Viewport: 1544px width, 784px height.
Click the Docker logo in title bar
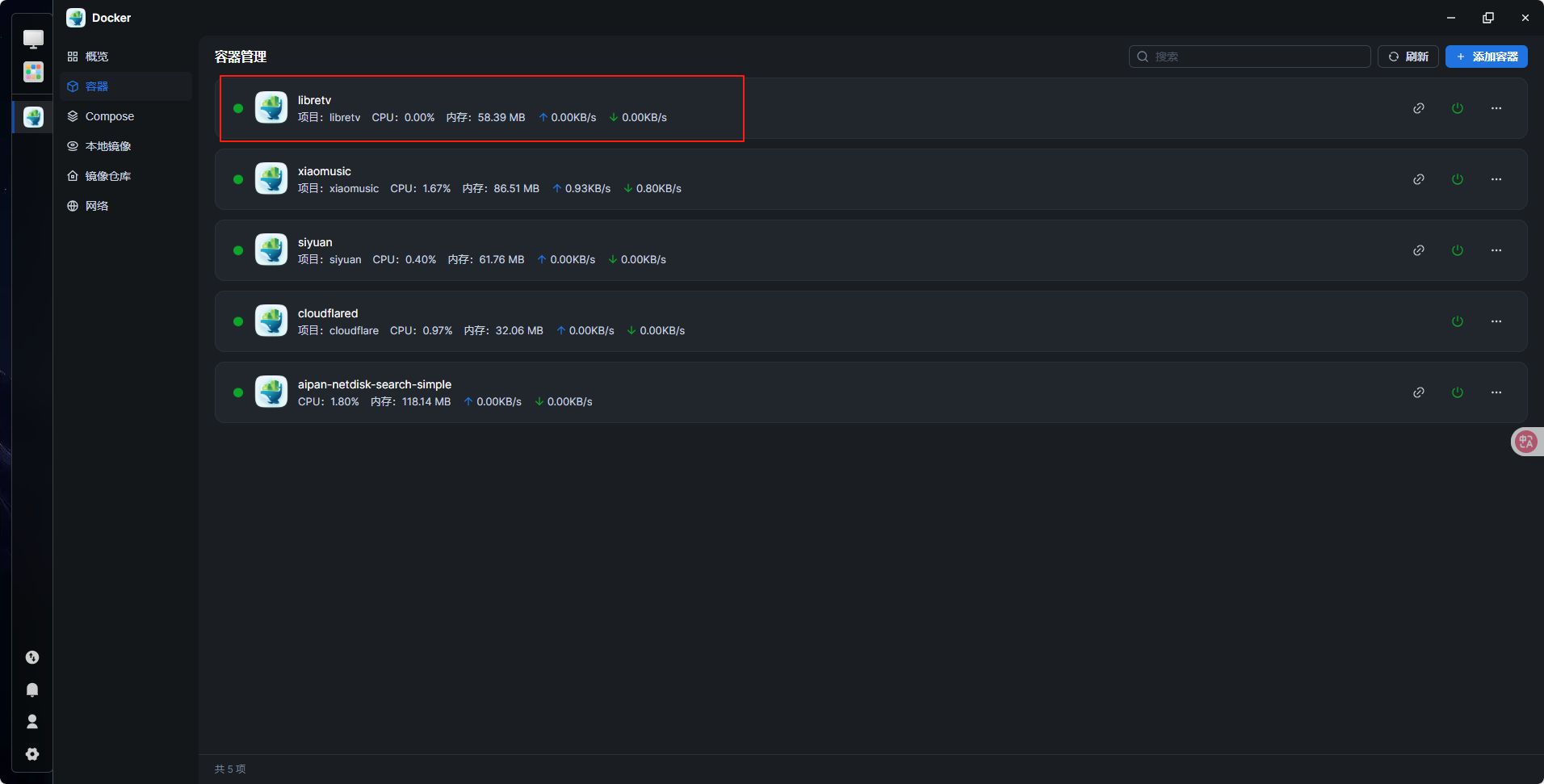click(76, 18)
